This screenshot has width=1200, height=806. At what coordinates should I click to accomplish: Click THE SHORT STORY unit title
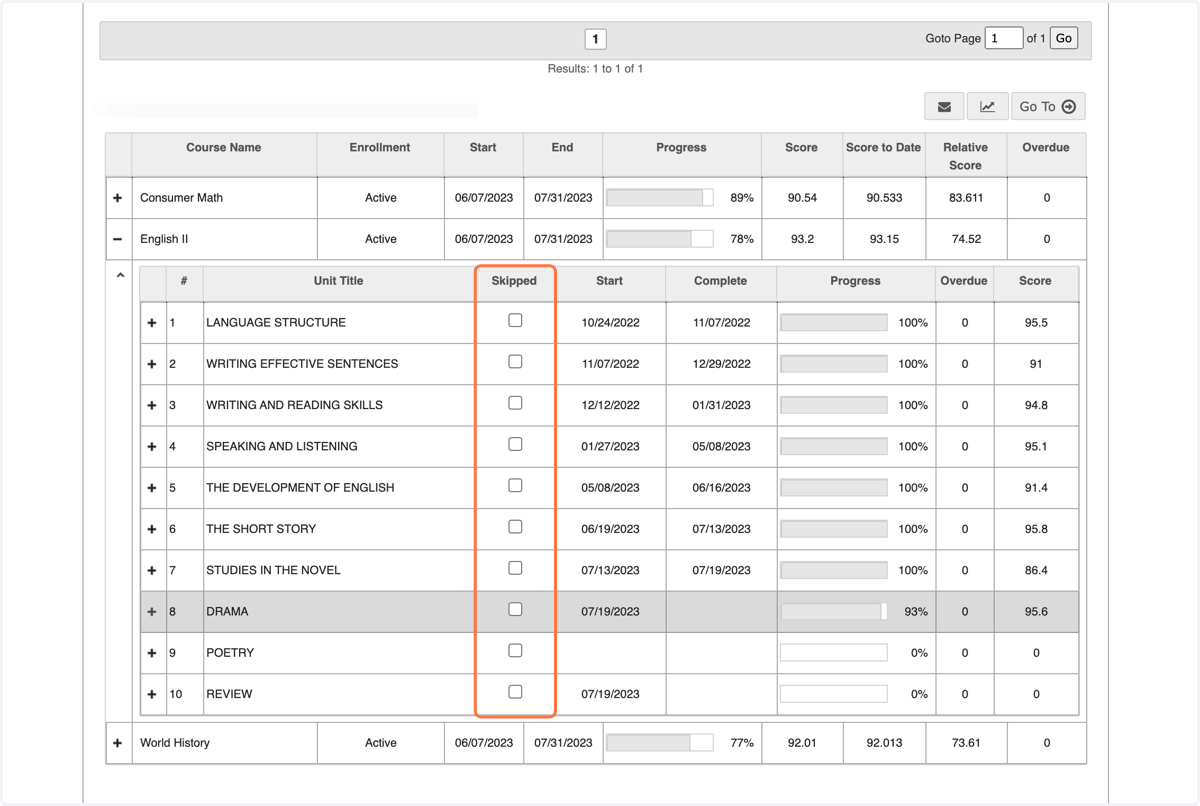[x=261, y=529]
